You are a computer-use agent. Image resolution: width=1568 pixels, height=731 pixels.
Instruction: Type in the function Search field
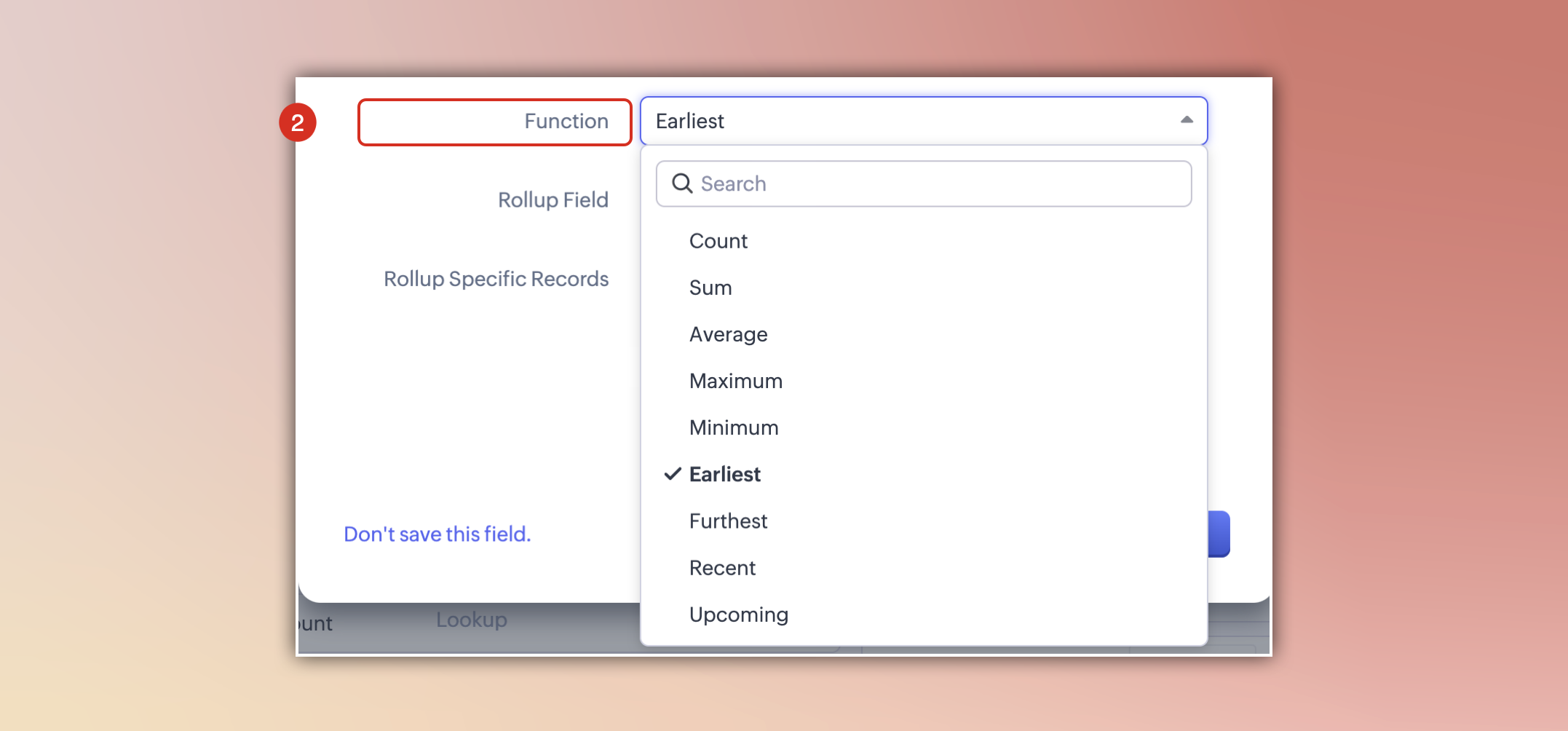pos(939,183)
